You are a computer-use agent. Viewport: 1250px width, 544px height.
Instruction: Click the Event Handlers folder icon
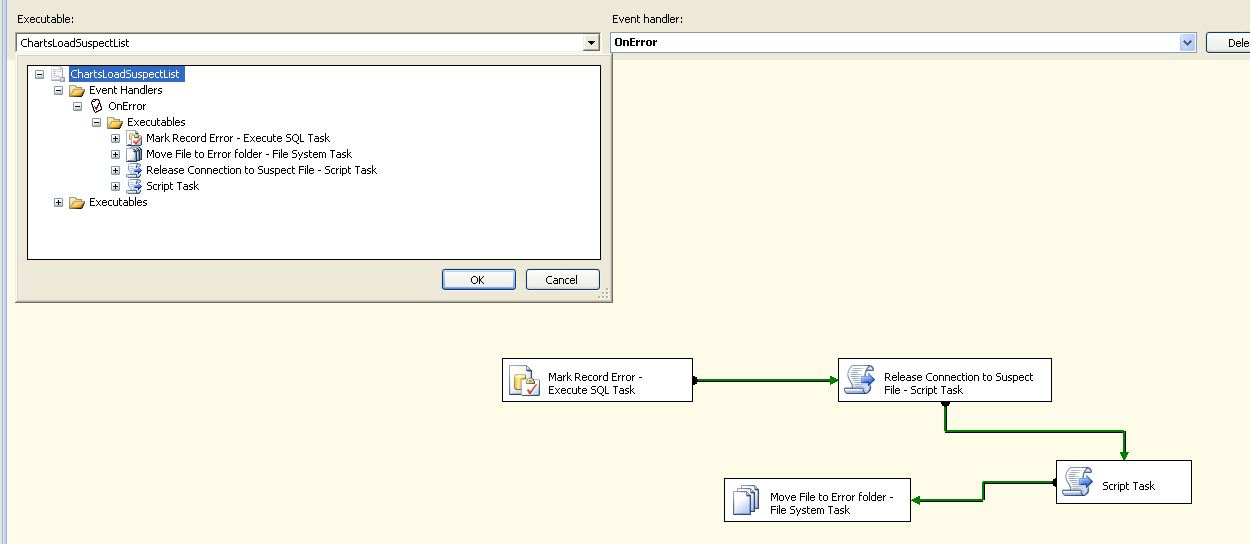[x=77, y=90]
